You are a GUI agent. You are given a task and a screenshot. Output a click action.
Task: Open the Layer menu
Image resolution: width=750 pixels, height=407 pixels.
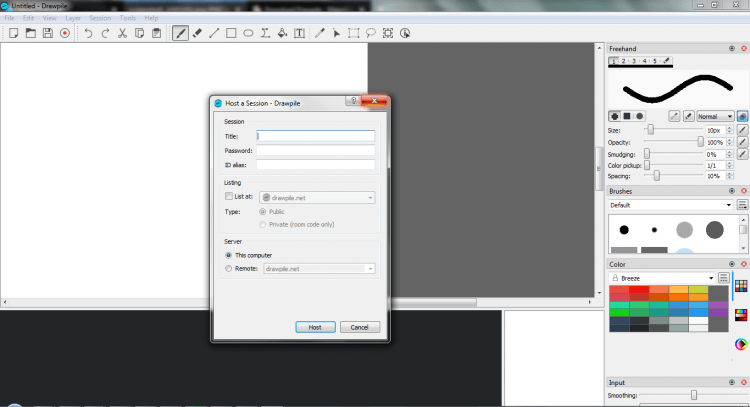73,18
